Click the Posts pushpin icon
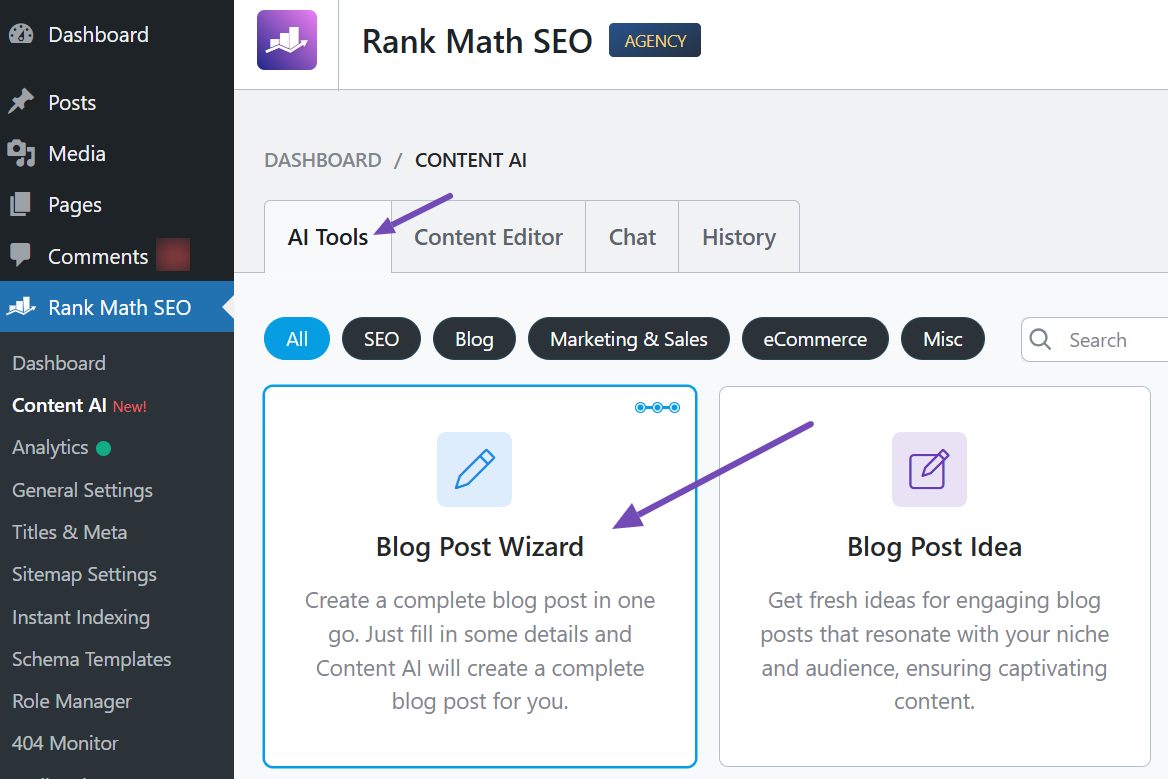Screen dimensions: 1168x779 pos(21,102)
